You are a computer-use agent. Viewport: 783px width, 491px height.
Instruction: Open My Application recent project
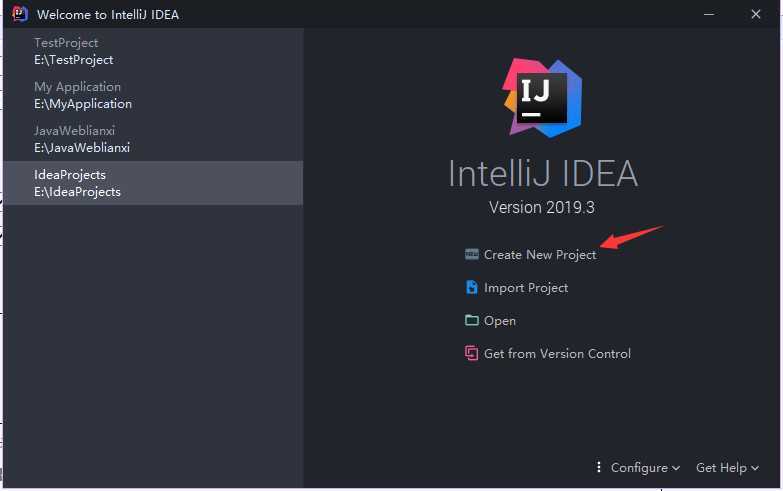[x=153, y=95]
